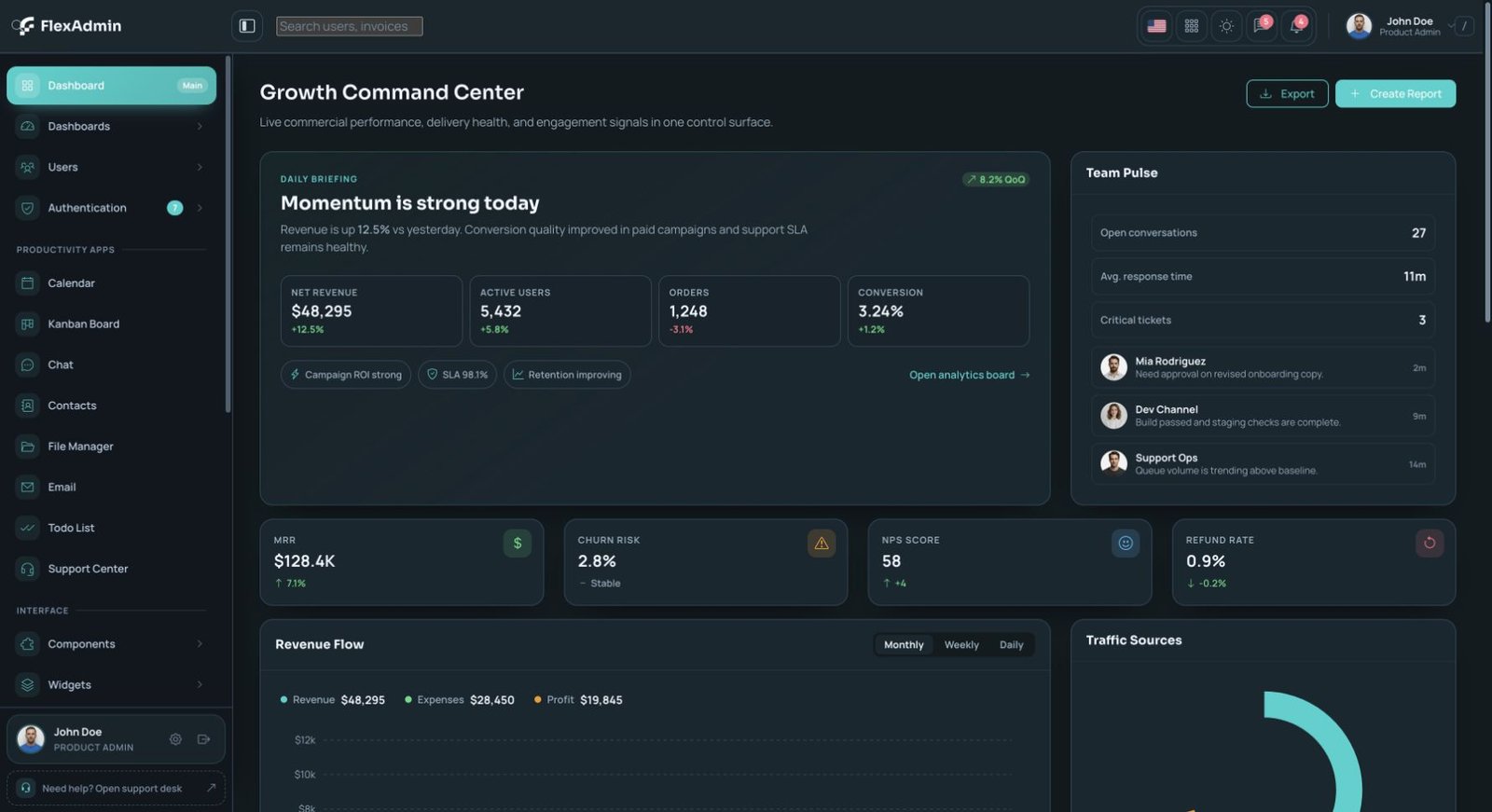Open the apps grid menu
The image size is (1492, 812).
(x=1192, y=26)
